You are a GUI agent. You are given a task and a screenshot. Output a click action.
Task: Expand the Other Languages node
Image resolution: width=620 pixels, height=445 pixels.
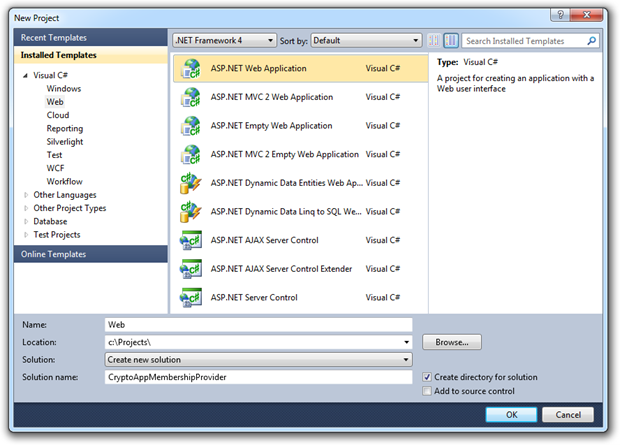tap(26, 195)
